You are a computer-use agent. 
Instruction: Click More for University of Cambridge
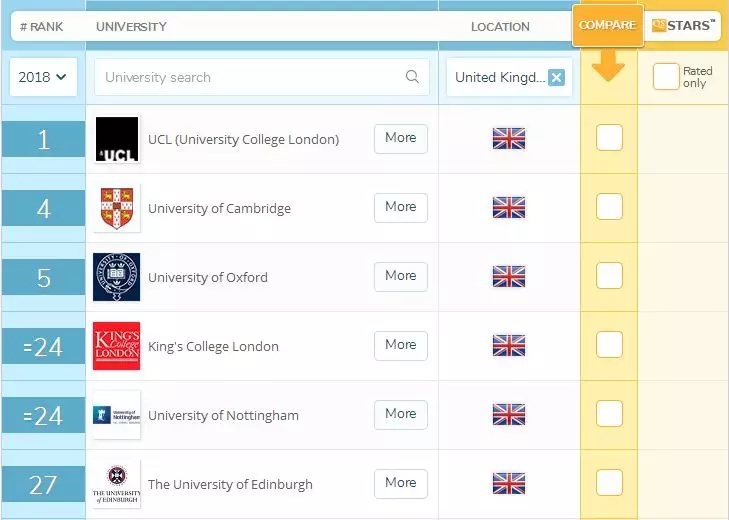[401, 207]
